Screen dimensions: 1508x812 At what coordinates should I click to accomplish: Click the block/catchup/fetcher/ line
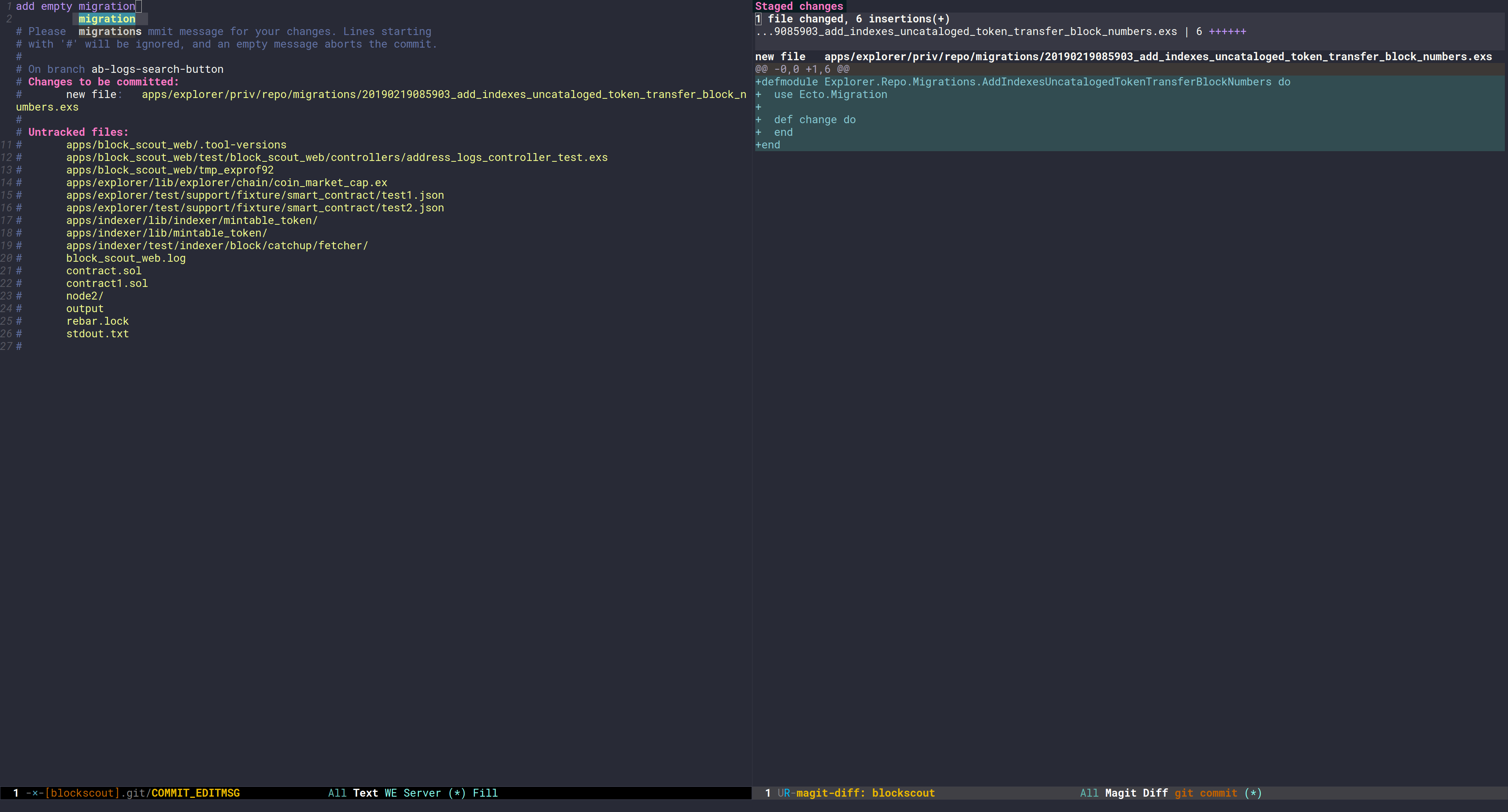[217, 245]
